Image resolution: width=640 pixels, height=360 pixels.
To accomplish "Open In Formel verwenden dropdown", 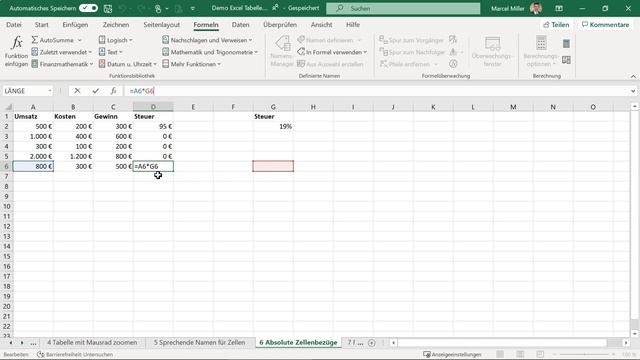I will 332,52.
